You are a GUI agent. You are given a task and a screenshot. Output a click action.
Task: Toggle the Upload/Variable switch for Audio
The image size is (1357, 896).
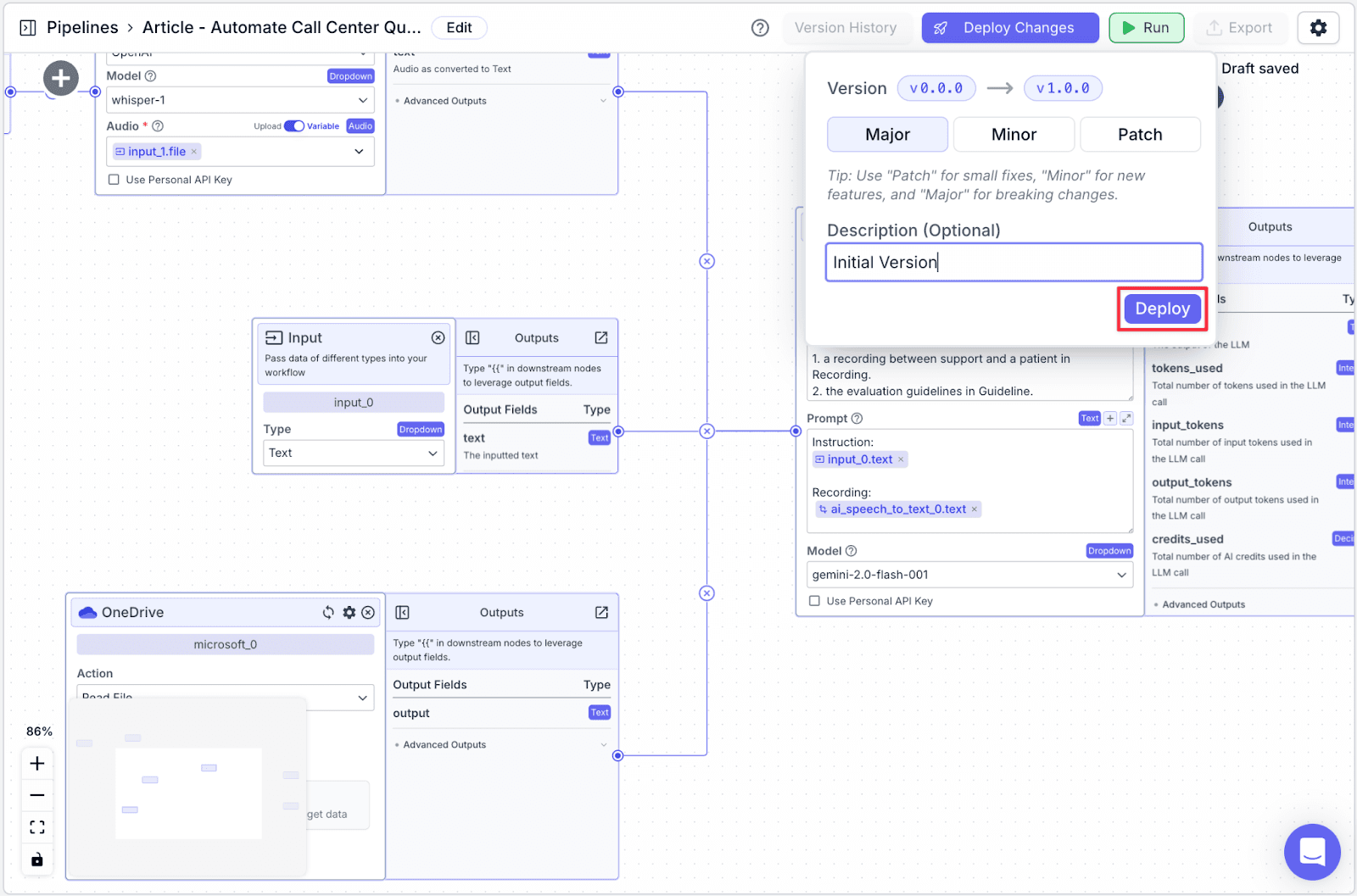294,126
